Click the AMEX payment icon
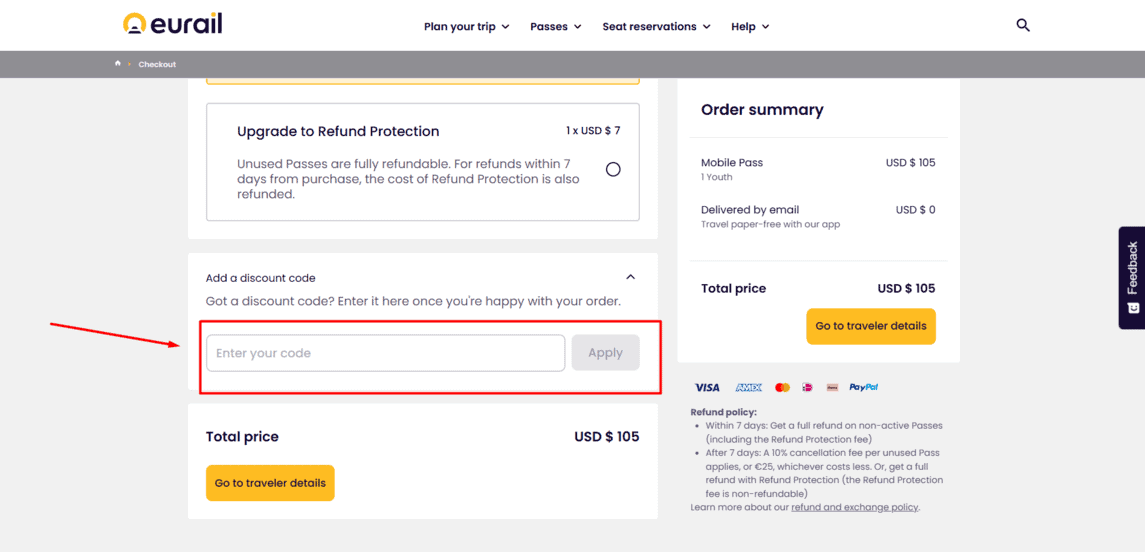1145x552 pixels. coord(748,387)
